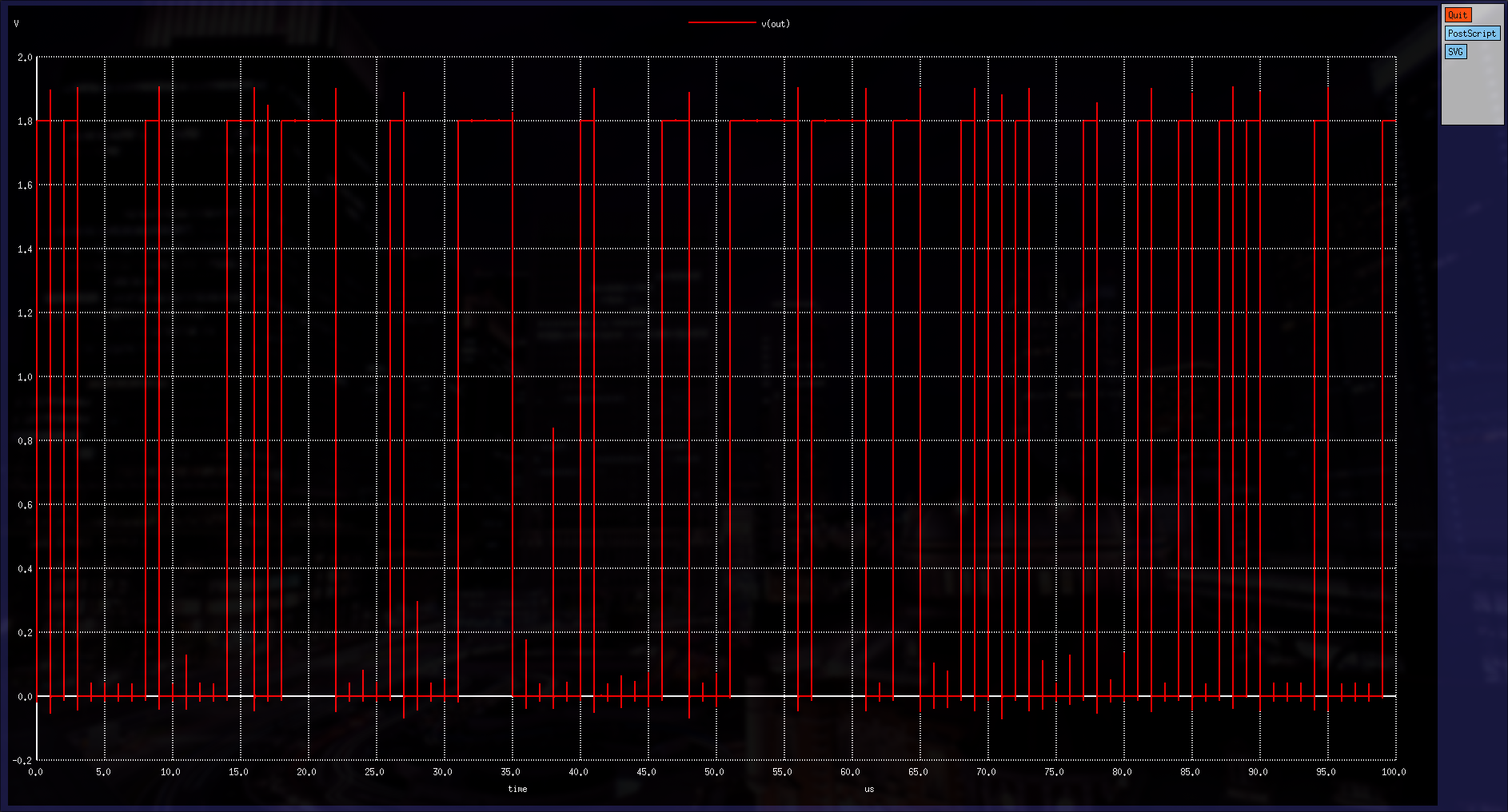Click the 1.0 y-axis tick value

point(25,377)
